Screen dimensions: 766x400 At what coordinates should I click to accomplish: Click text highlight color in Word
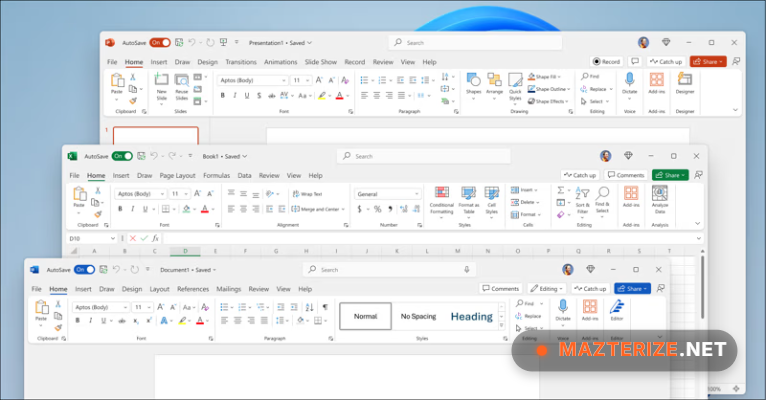point(182,320)
